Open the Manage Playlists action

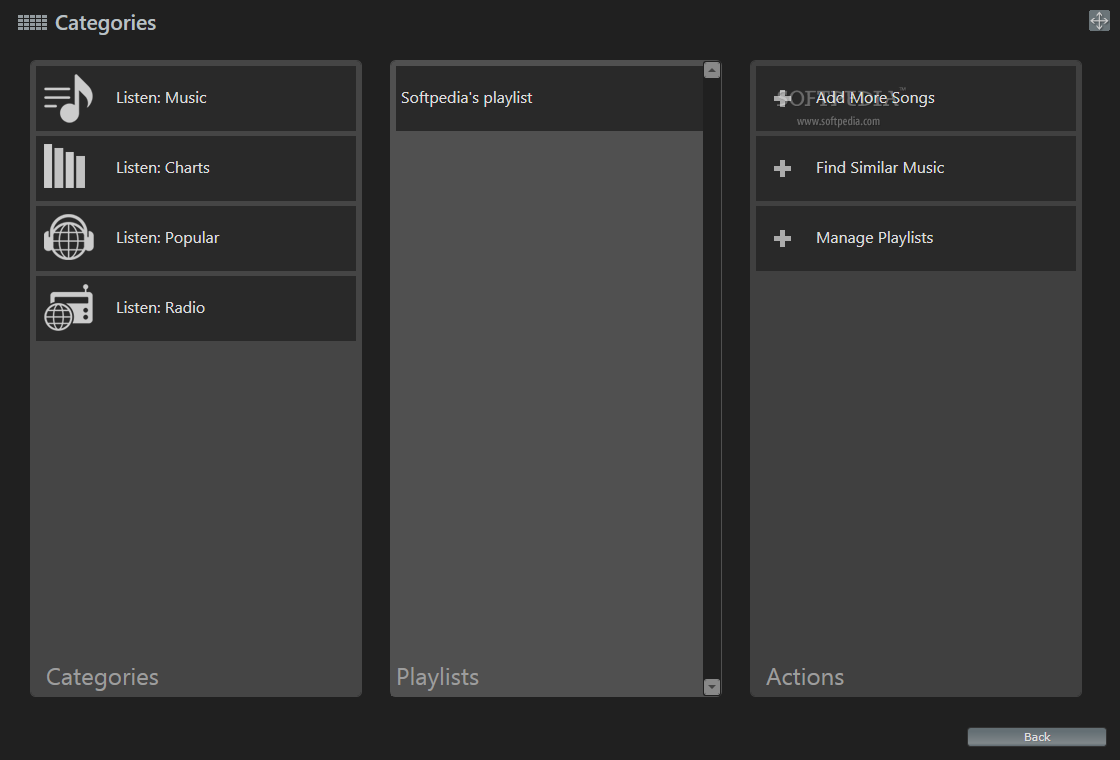click(916, 239)
